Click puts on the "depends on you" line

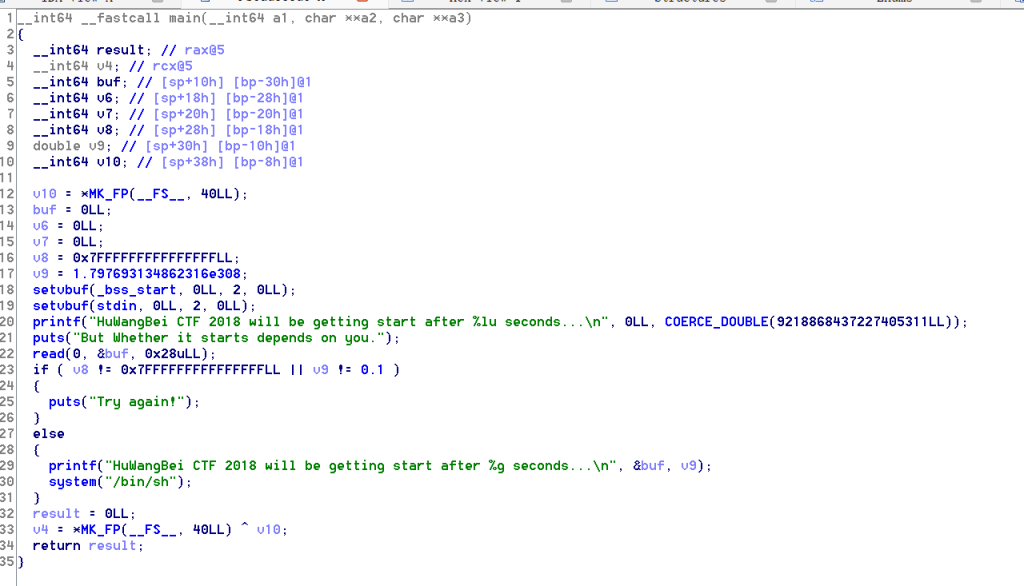tap(48, 338)
